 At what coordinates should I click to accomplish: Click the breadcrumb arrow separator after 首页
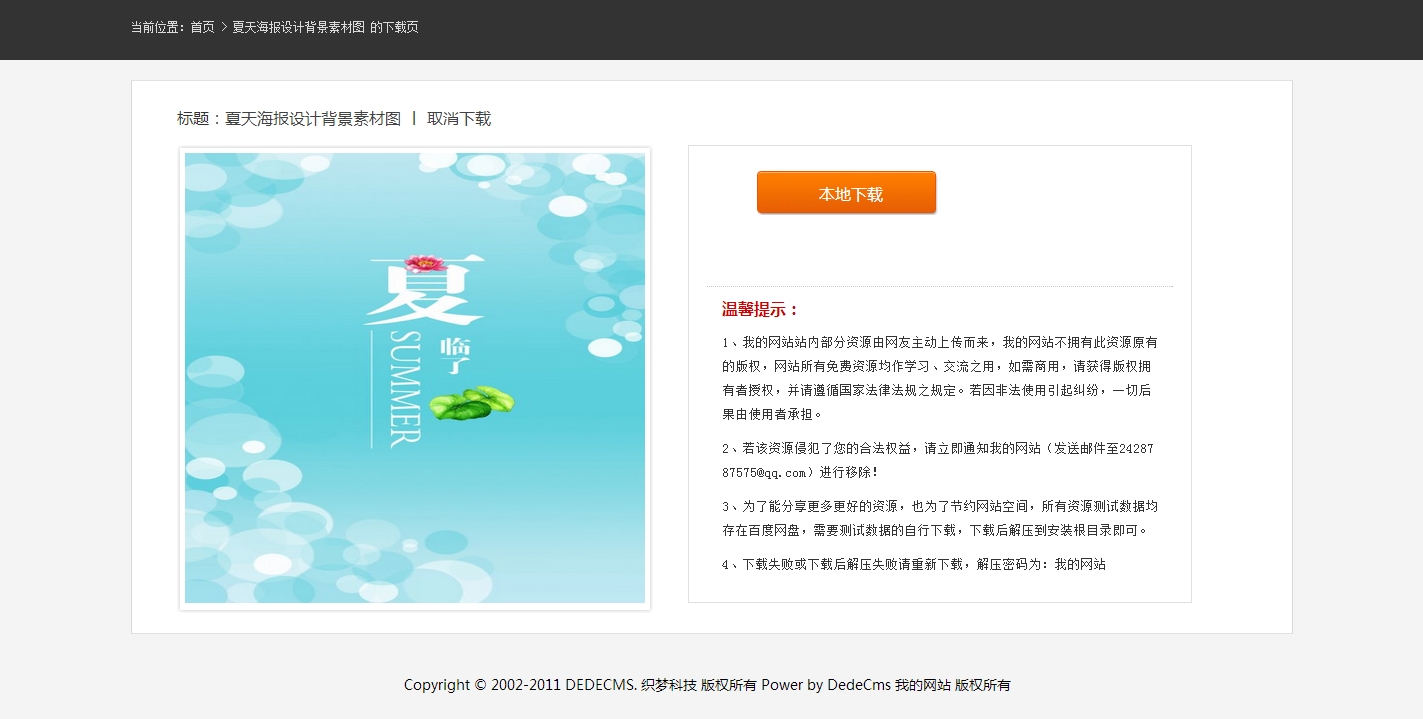point(224,28)
